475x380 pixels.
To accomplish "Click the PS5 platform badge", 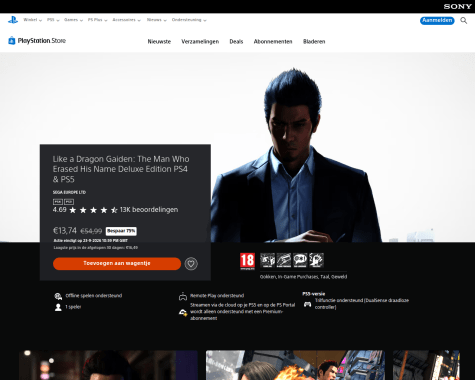I will (x=69, y=202).
